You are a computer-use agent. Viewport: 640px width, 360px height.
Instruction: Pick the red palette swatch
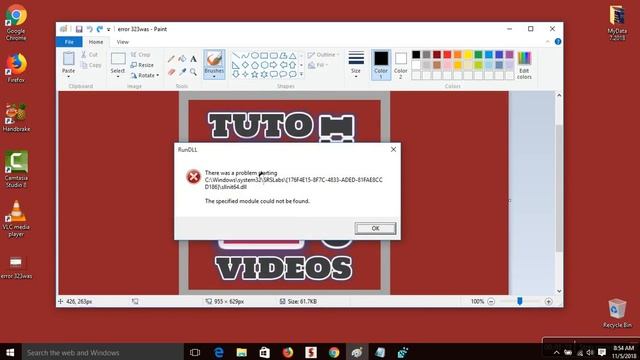[x=447, y=54]
